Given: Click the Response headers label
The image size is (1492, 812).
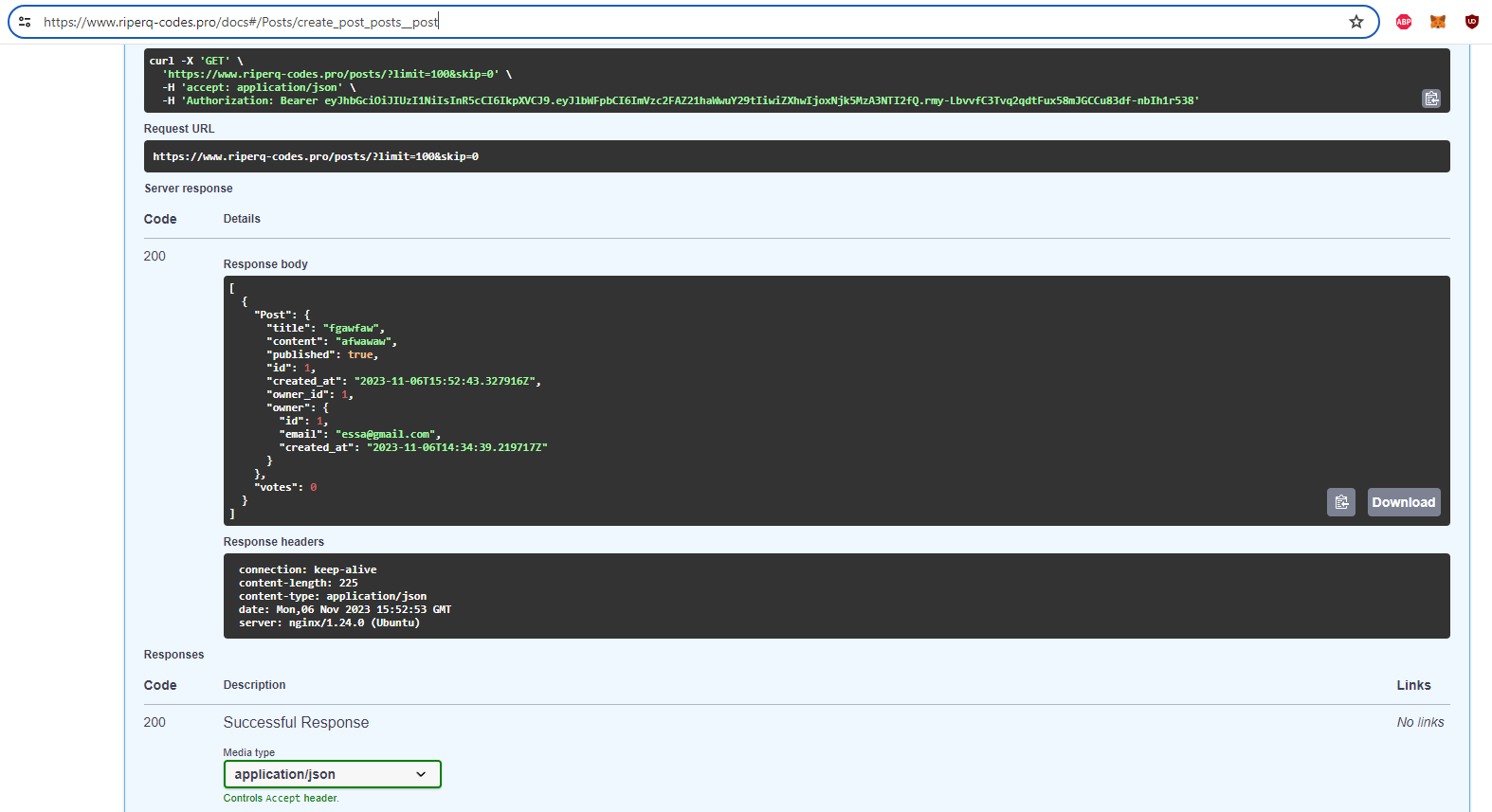Looking at the screenshot, I should [x=274, y=542].
